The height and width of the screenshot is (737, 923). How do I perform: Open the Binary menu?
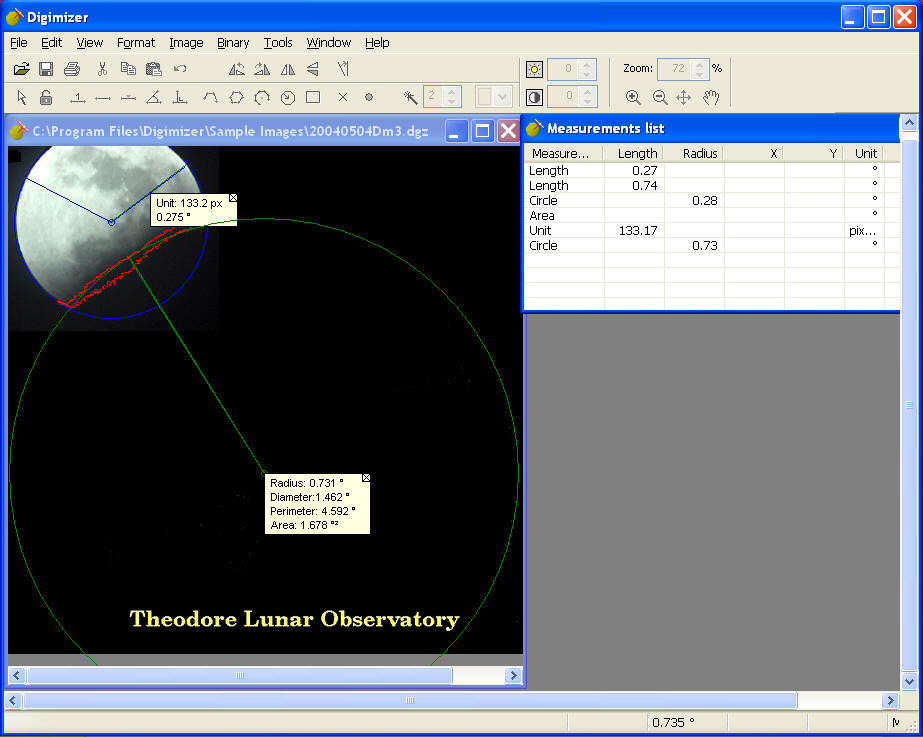click(233, 43)
